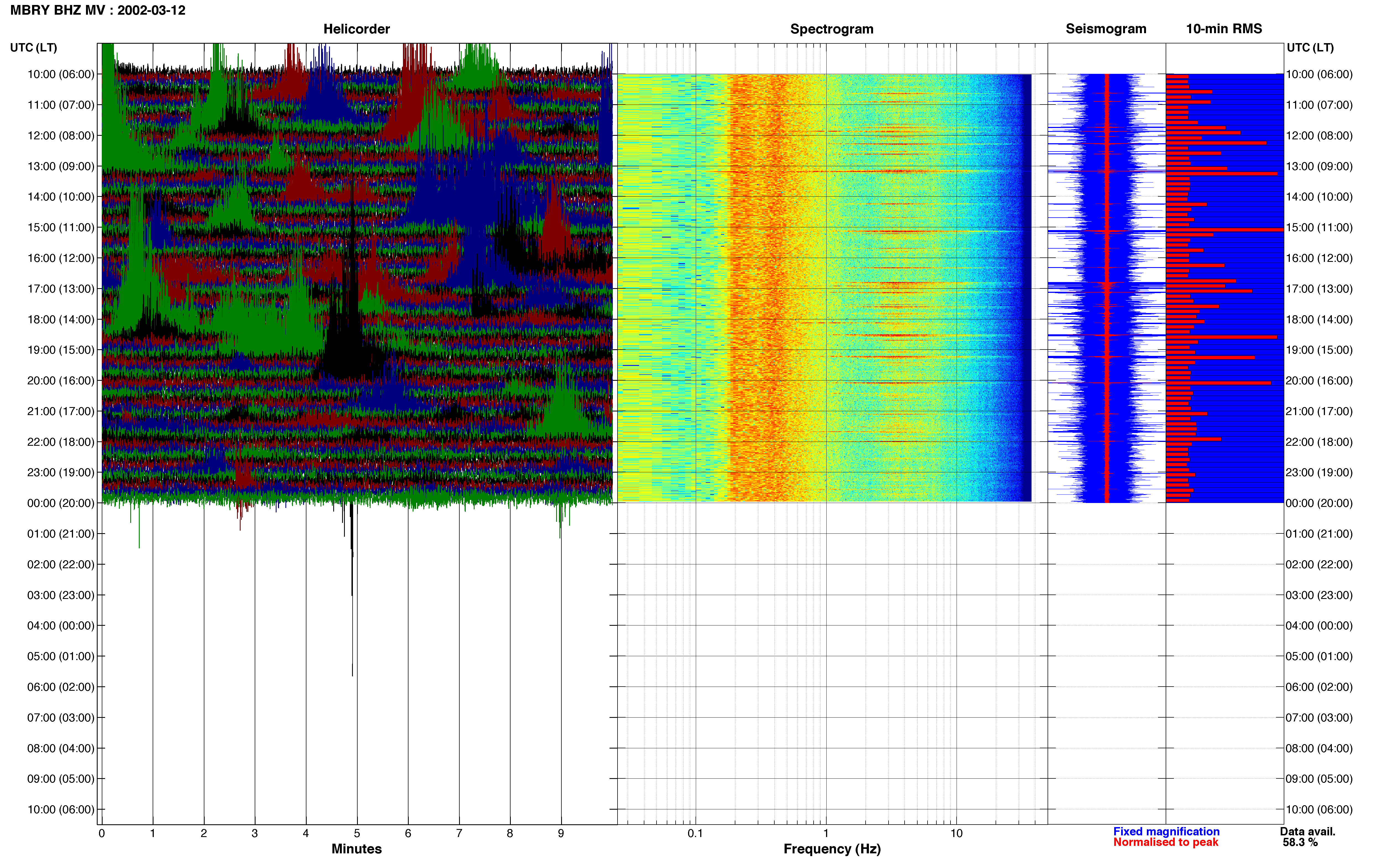Click the "00:00 (20:00)" label on the Helicorder axis
This screenshot has height=868, width=1388.
[x=61, y=503]
